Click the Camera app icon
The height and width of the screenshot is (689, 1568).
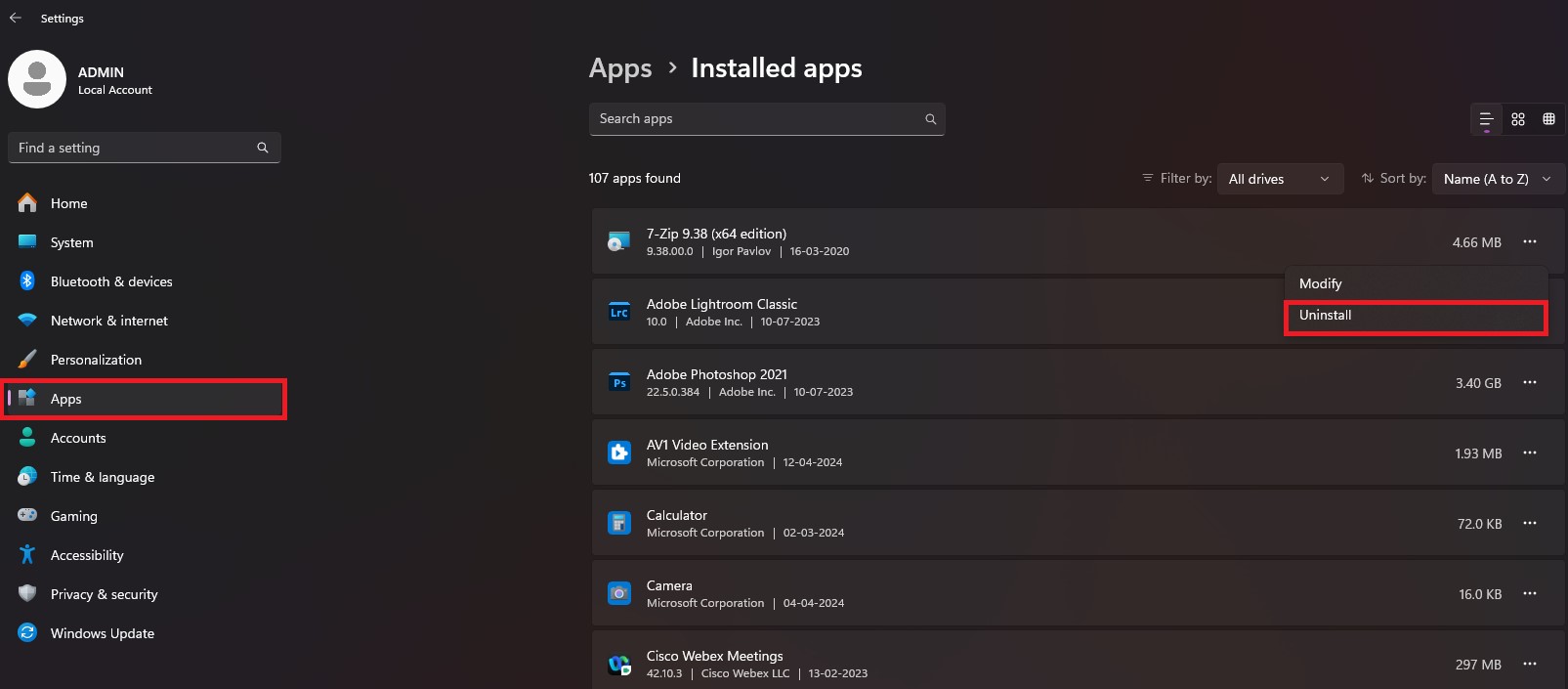click(x=619, y=593)
